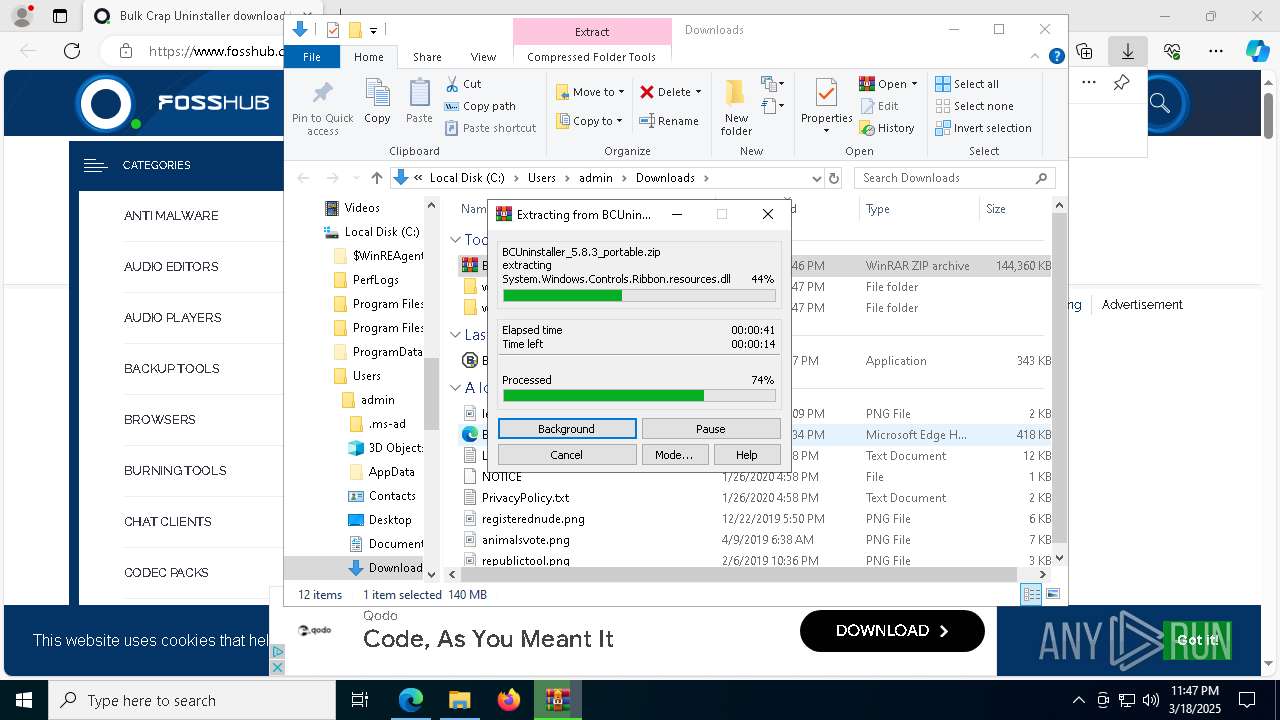
Task: Click the Pause button in extraction dialog
Action: [x=711, y=429]
